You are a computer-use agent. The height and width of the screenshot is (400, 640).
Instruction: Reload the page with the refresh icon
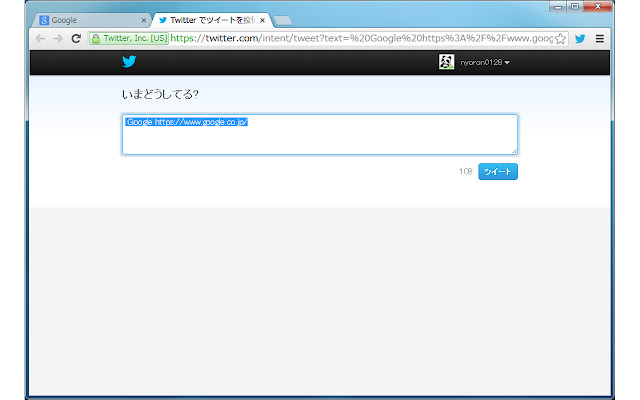tap(76, 39)
